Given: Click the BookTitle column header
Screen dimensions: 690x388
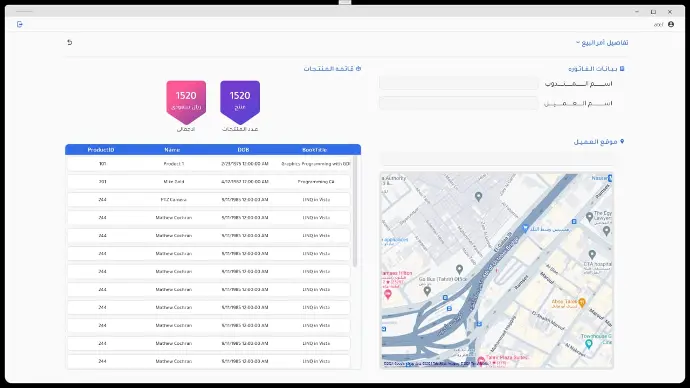Looking at the screenshot, I should click(315, 150).
